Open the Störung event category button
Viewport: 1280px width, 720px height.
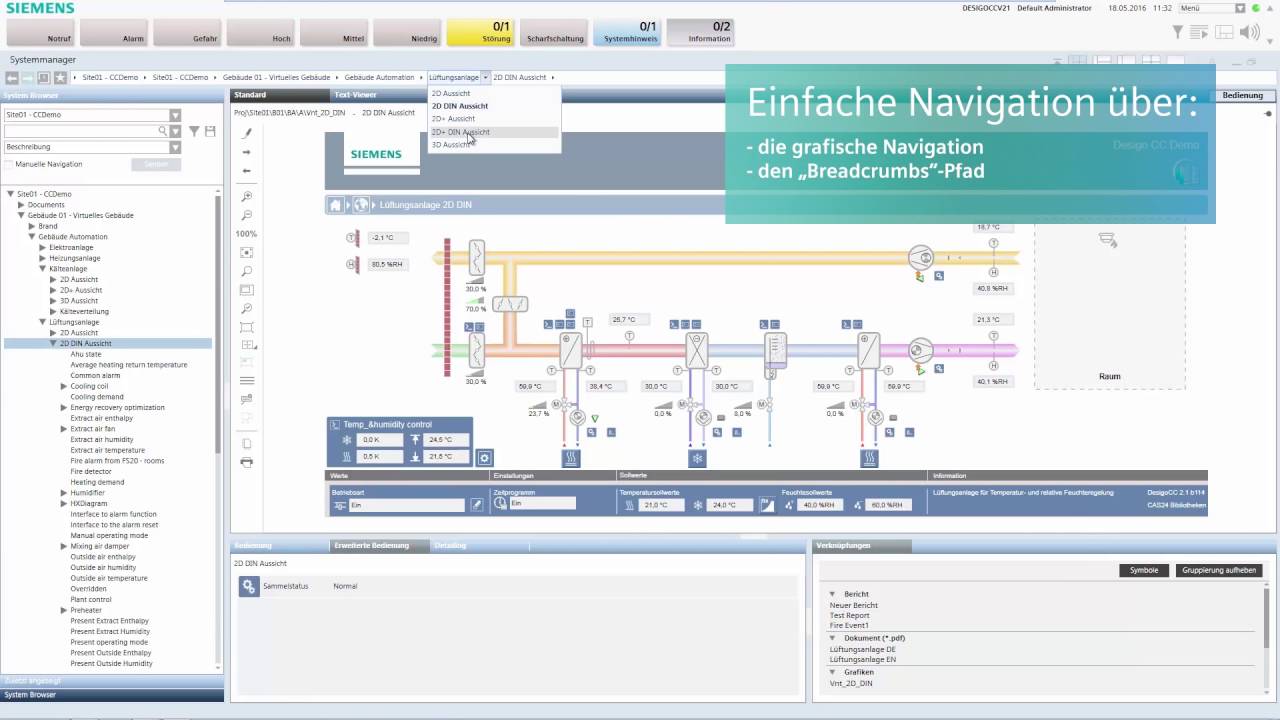click(480, 32)
